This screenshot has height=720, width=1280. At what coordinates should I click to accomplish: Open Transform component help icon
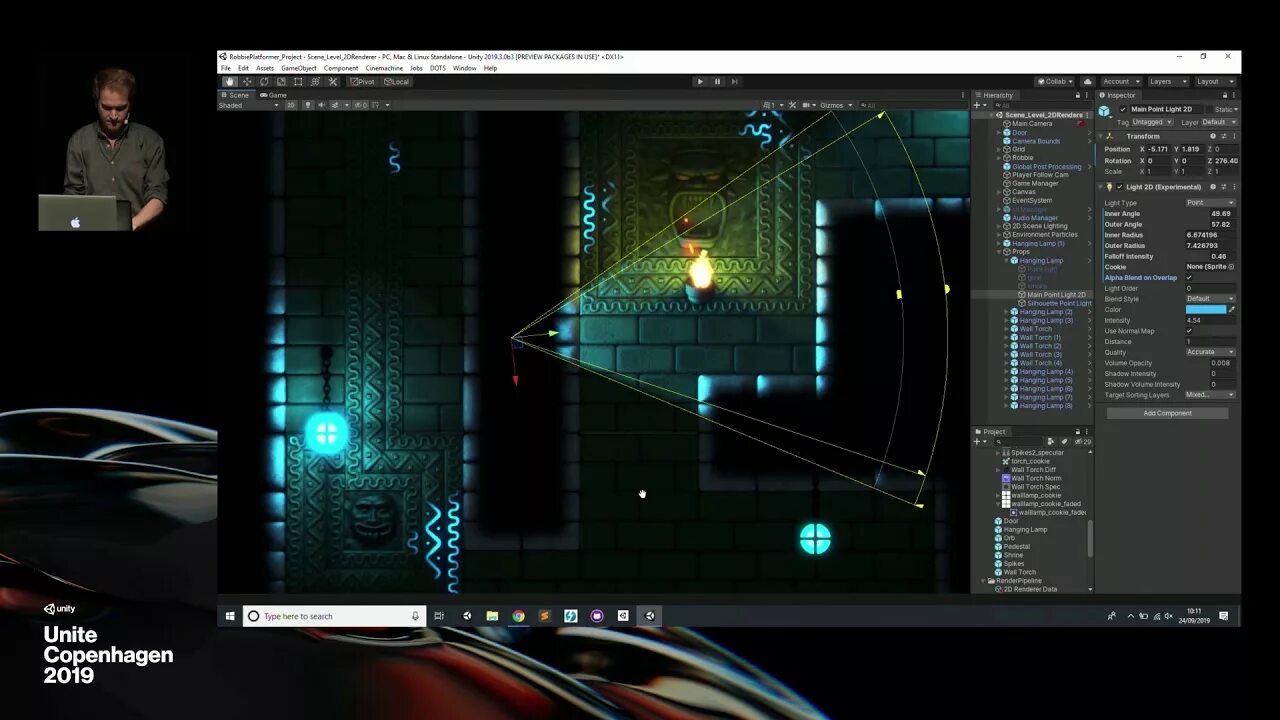click(1213, 136)
